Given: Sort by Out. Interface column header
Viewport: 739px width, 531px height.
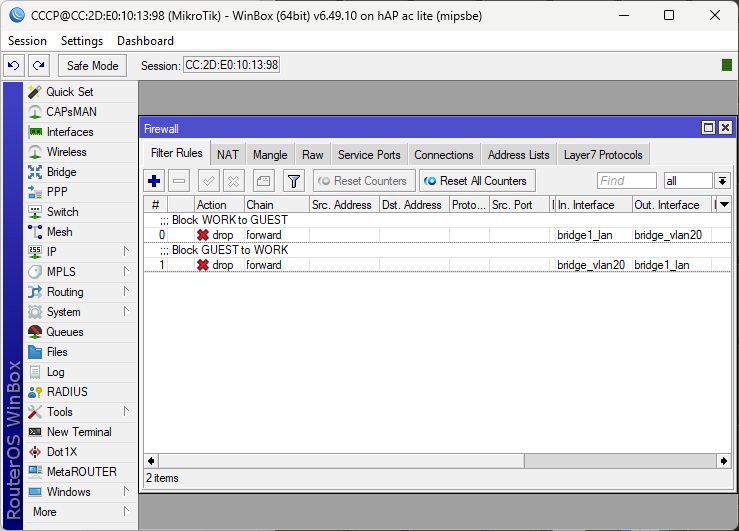Looking at the screenshot, I should pos(672,205).
